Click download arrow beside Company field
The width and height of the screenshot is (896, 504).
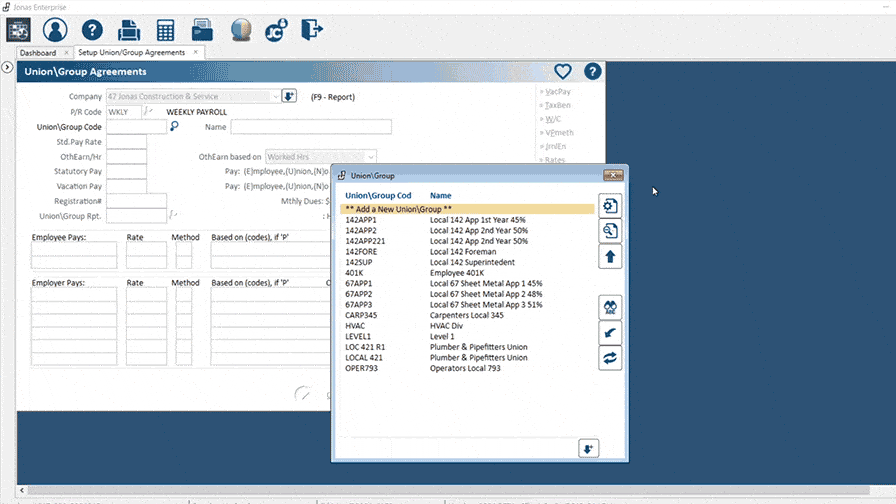(x=289, y=96)
